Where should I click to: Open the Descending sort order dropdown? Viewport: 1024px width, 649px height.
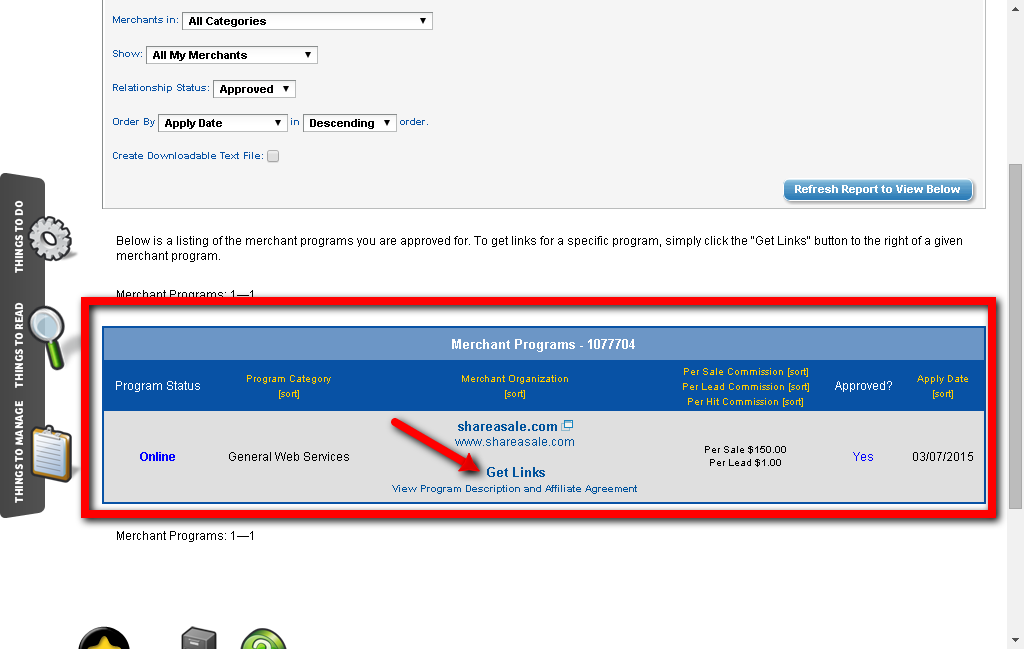click(349, 123)
